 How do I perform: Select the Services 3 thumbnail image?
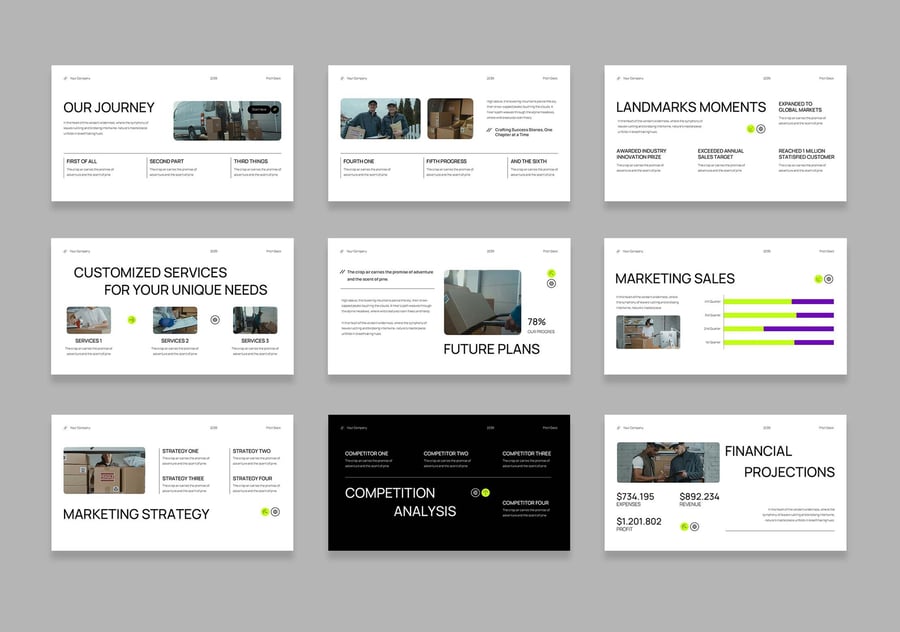(x=255, y=320)
